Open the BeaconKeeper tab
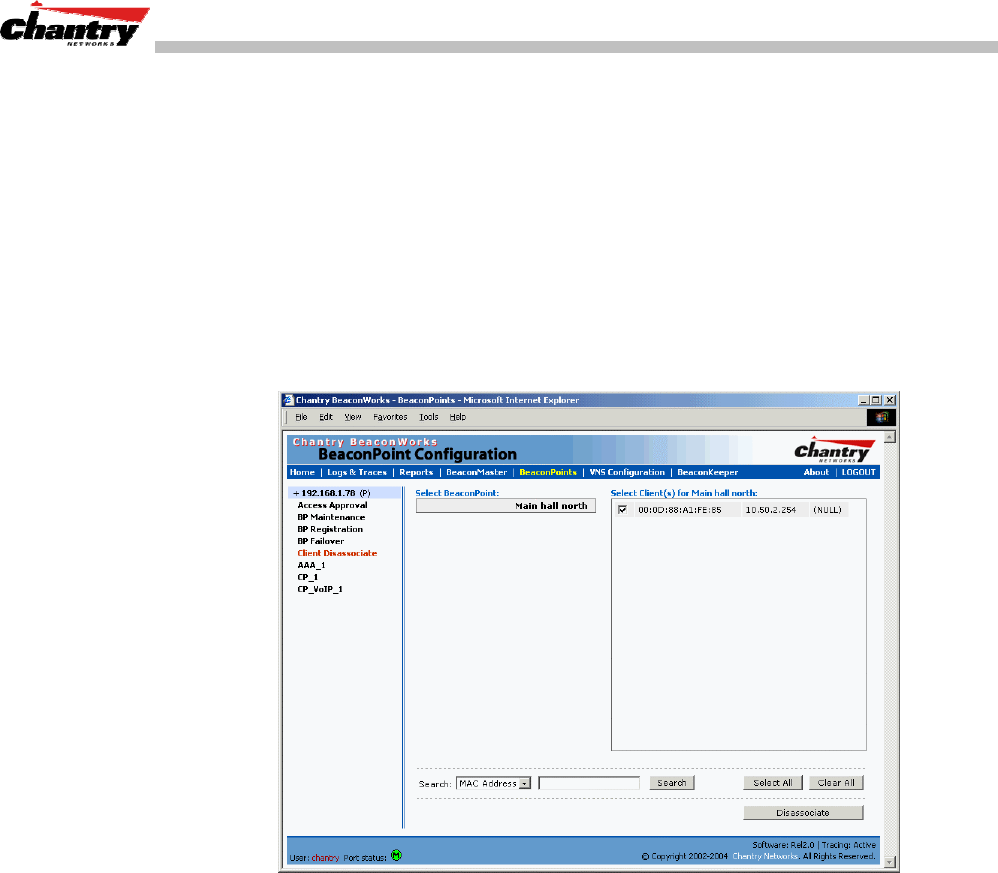The height and width of the screenshot is (873, 998). (x=708, y=472)
